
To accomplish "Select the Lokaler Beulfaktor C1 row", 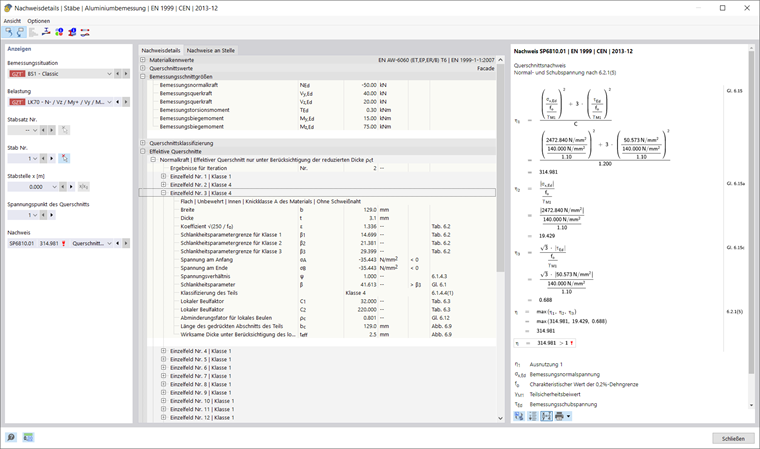I will pyautogui.click(x=321, y=301).
